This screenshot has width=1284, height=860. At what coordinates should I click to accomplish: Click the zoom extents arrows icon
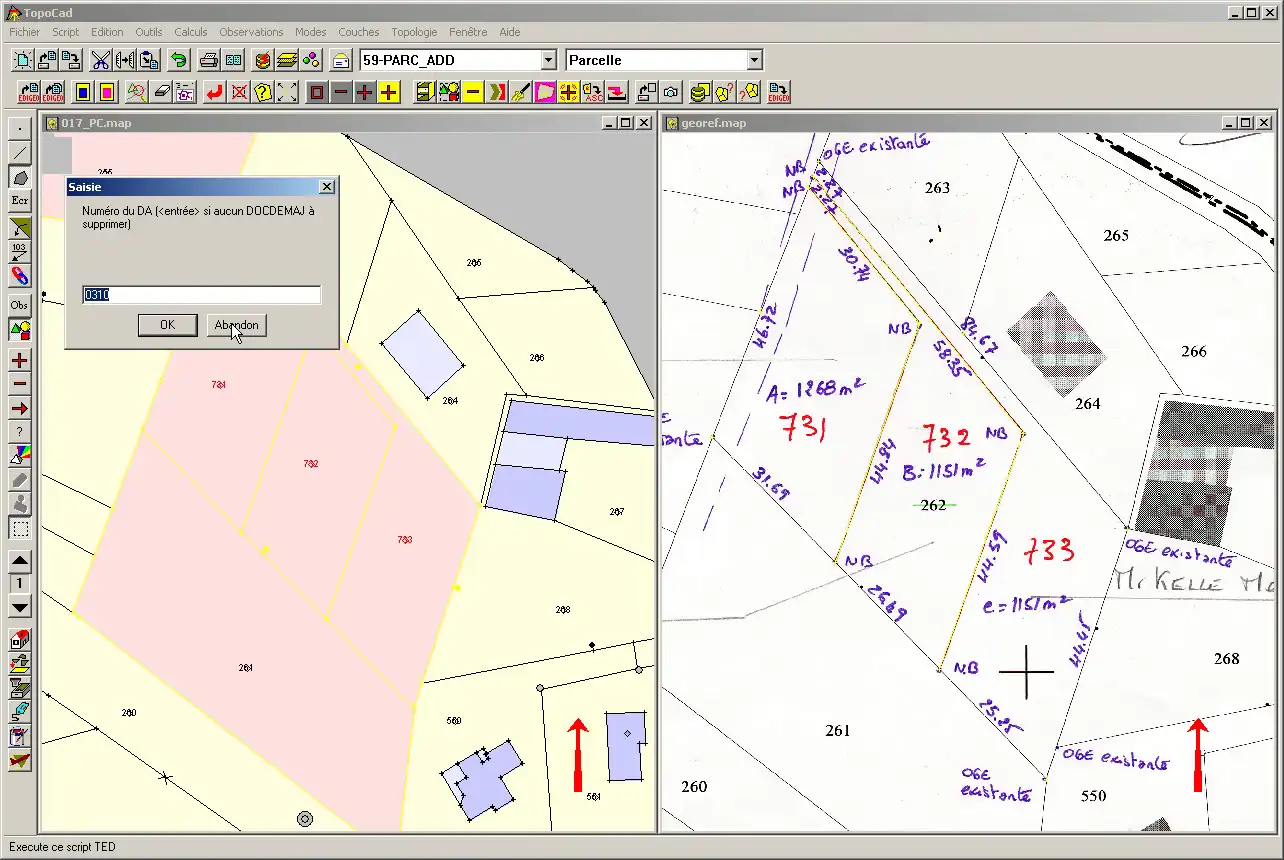(x=287, y=92)
